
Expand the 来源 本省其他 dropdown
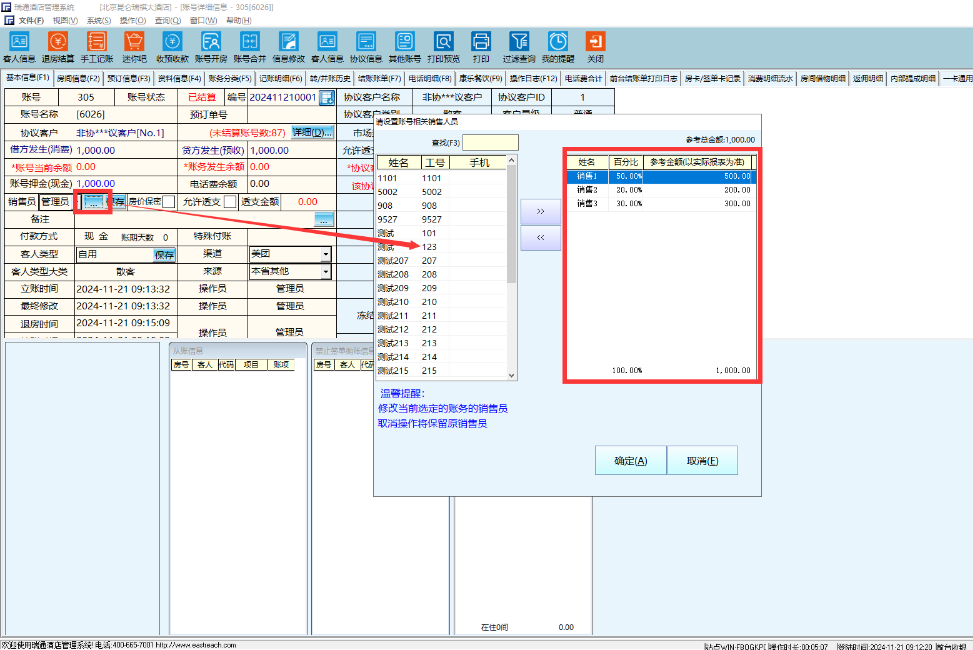pos(326,271)
